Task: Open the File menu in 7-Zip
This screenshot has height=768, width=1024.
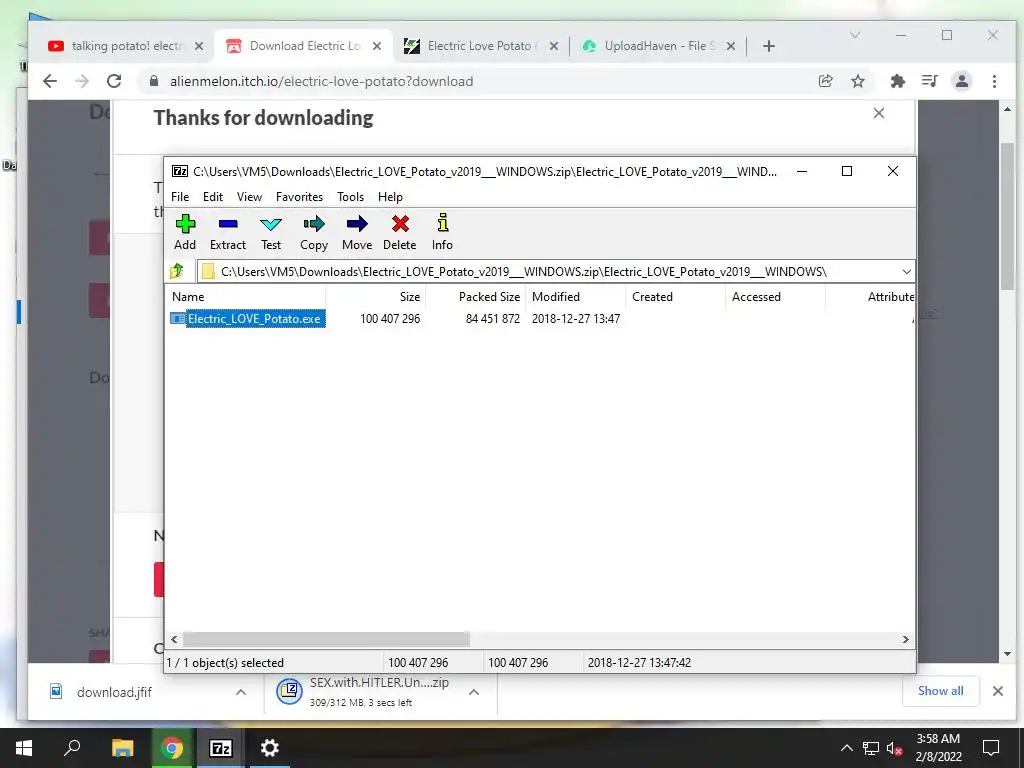Action: pos(180,197)
